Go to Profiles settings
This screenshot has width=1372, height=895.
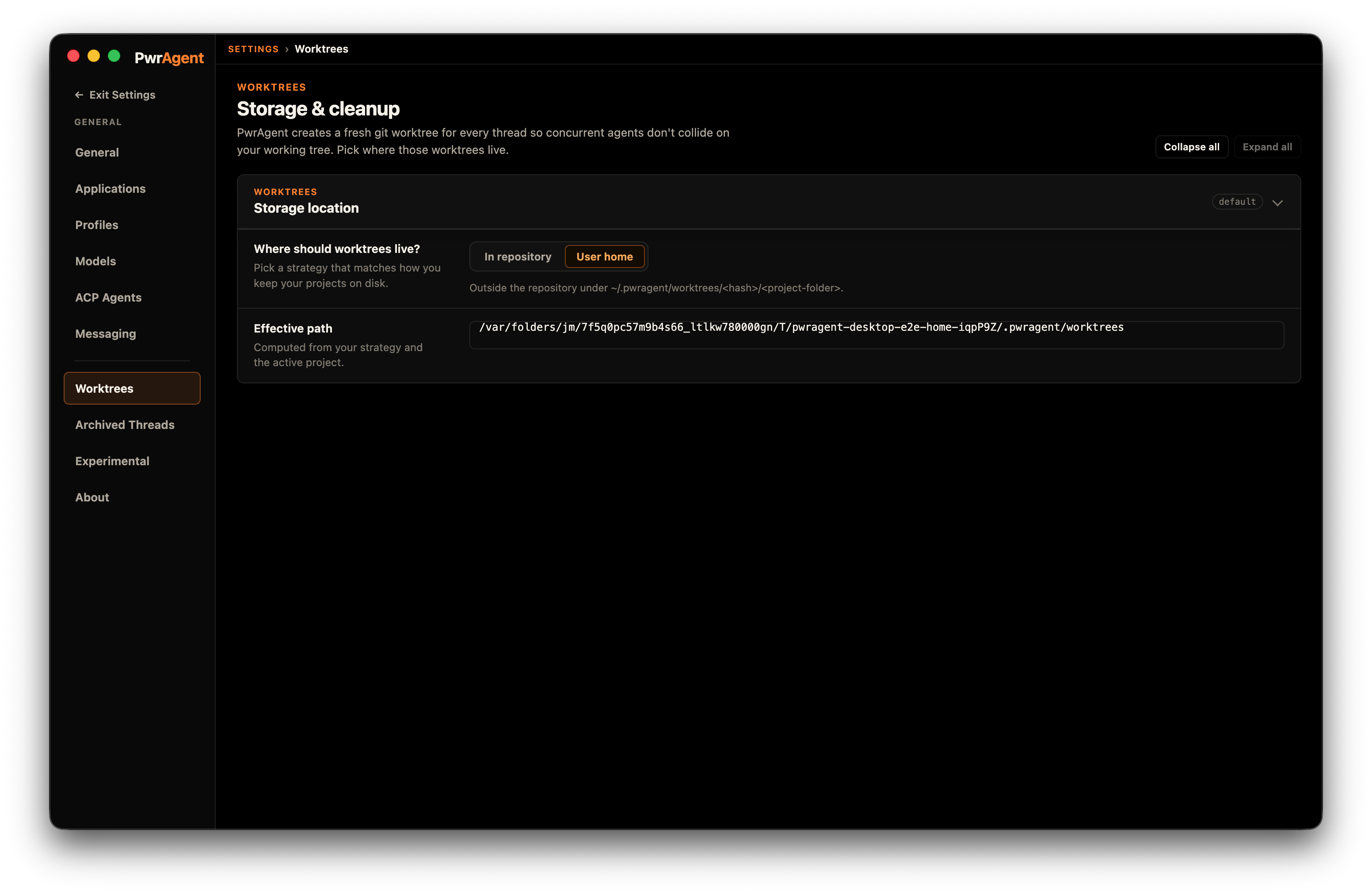(x=132, y=225)
